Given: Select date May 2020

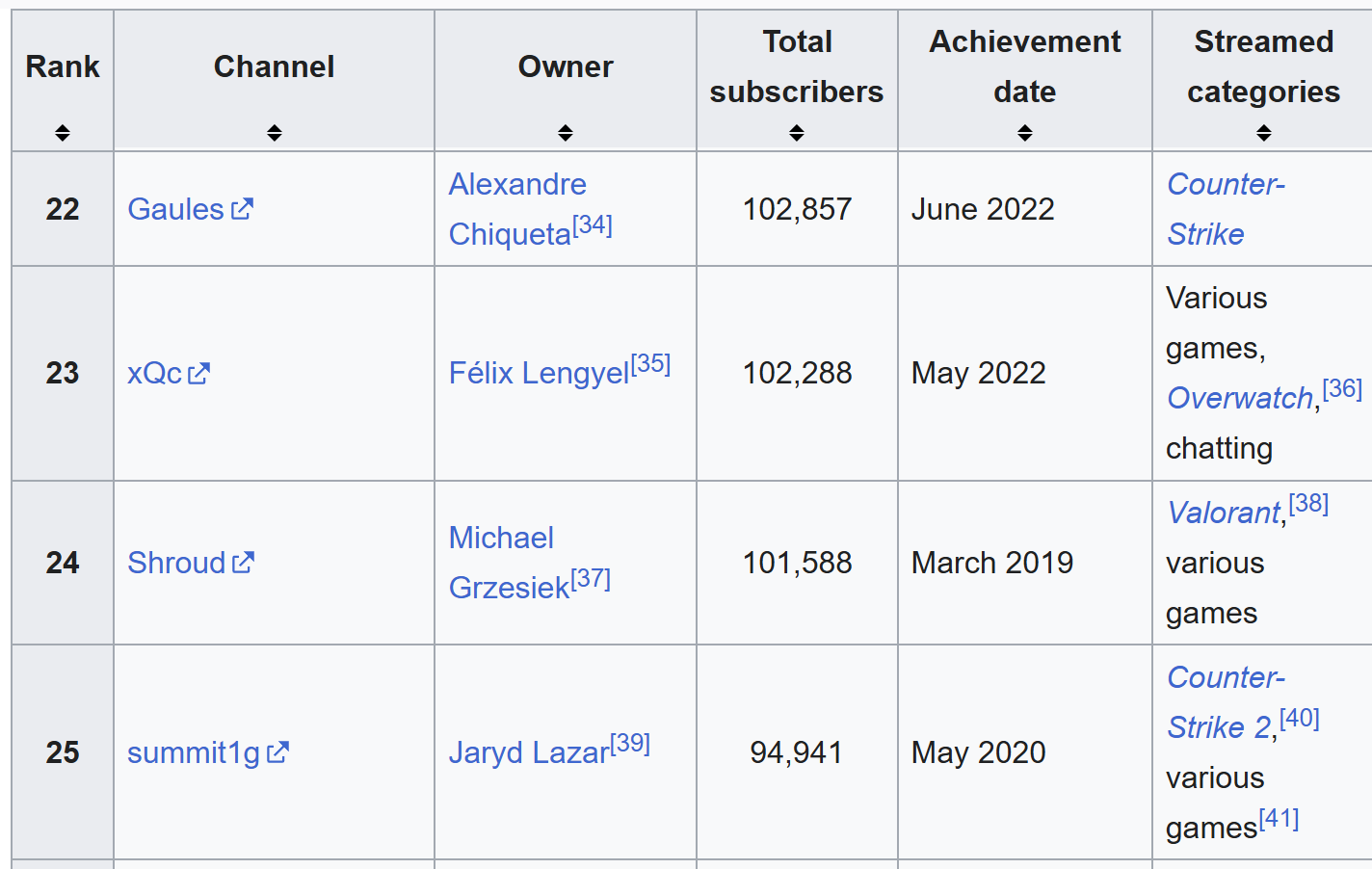Looking at the screenshot, I should [979, 752].
